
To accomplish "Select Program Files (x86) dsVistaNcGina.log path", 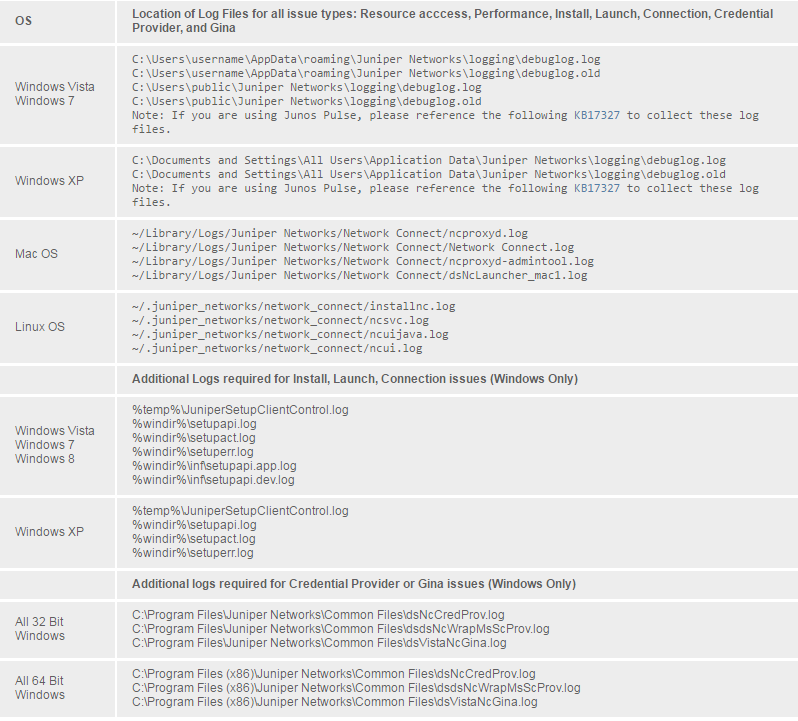I will point(335,702).
